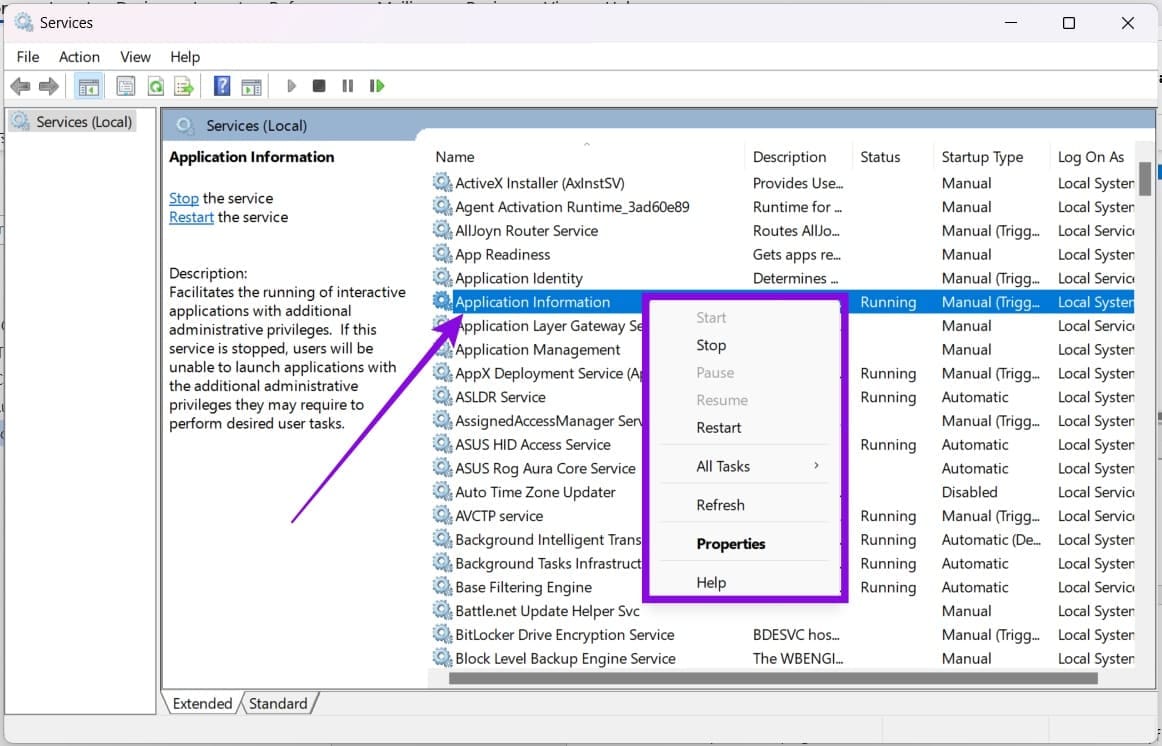Click the vertical scrollbar thumb of services list
The width and height of the screenshot is (1162, 746).
(1145, 179)
